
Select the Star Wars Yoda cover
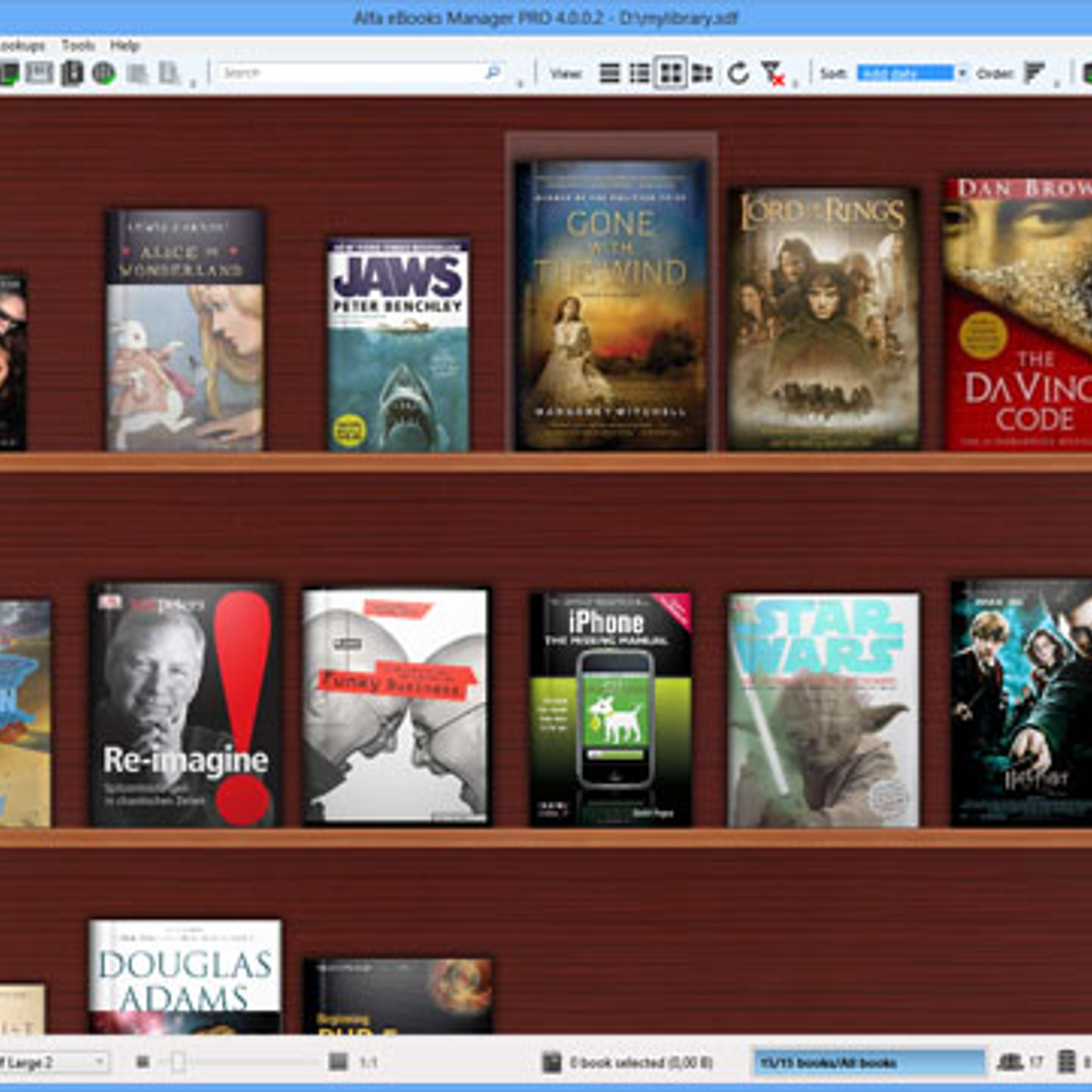(x=823, y=710)
